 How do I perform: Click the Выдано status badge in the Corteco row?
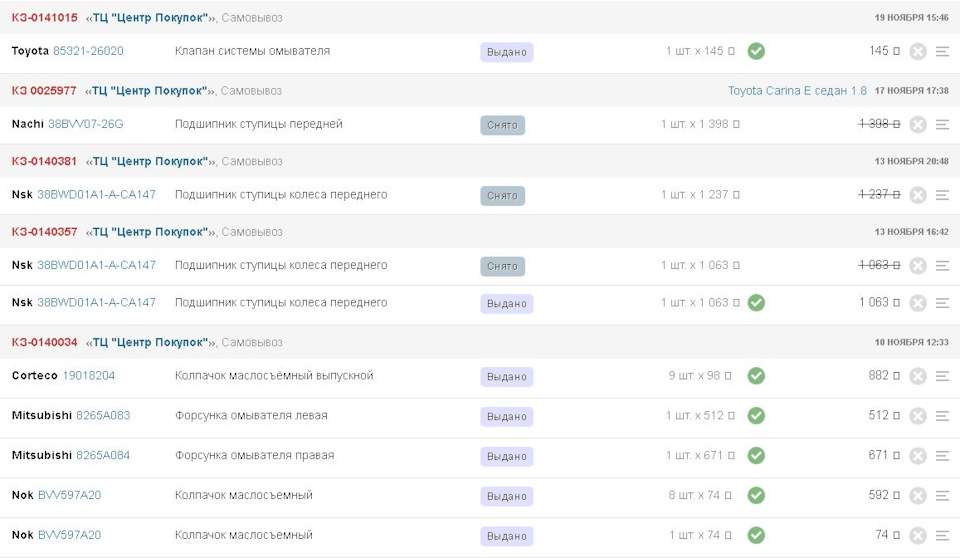(x=506, y=377)
